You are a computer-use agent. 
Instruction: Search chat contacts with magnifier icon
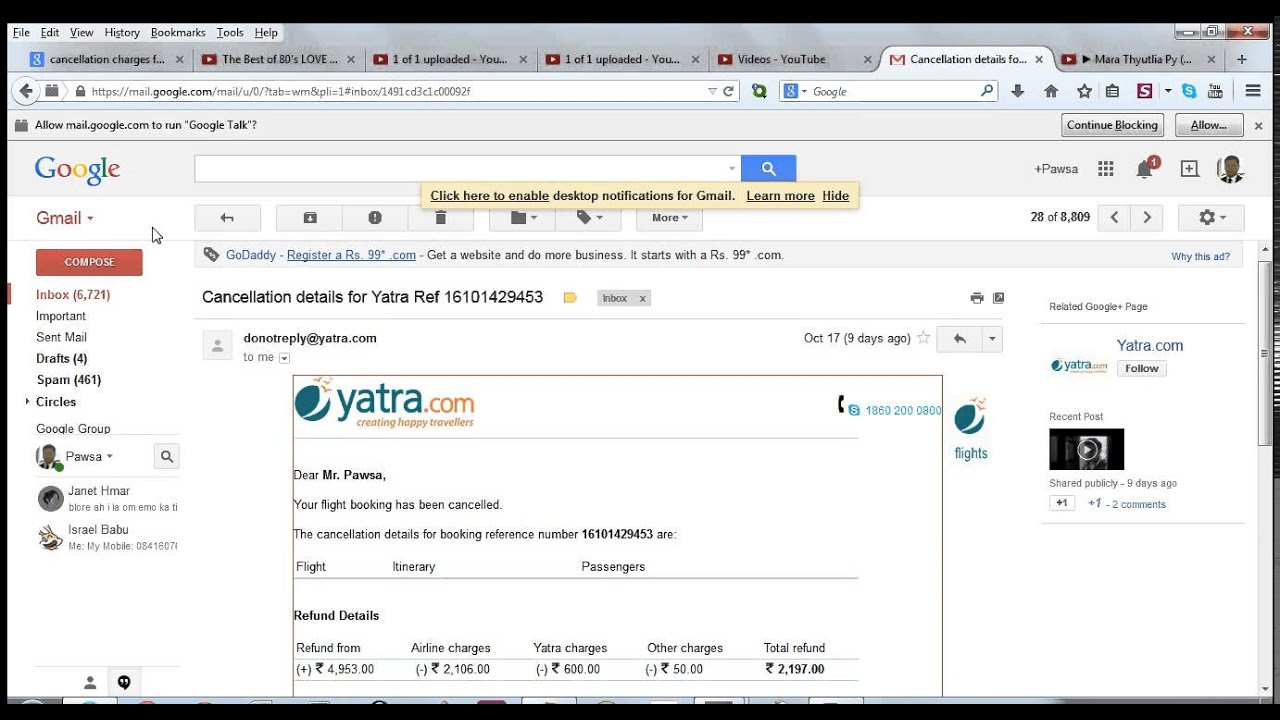(167, 457)
